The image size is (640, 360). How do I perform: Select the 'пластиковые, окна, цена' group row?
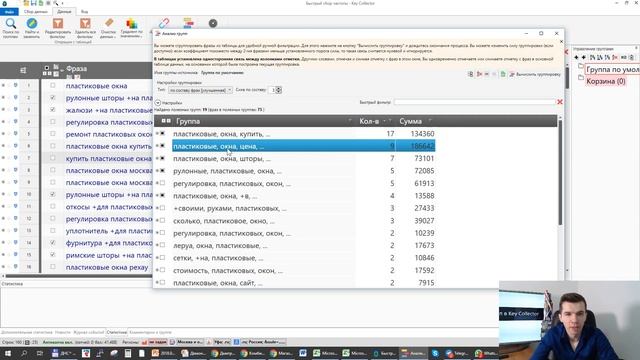304,146
